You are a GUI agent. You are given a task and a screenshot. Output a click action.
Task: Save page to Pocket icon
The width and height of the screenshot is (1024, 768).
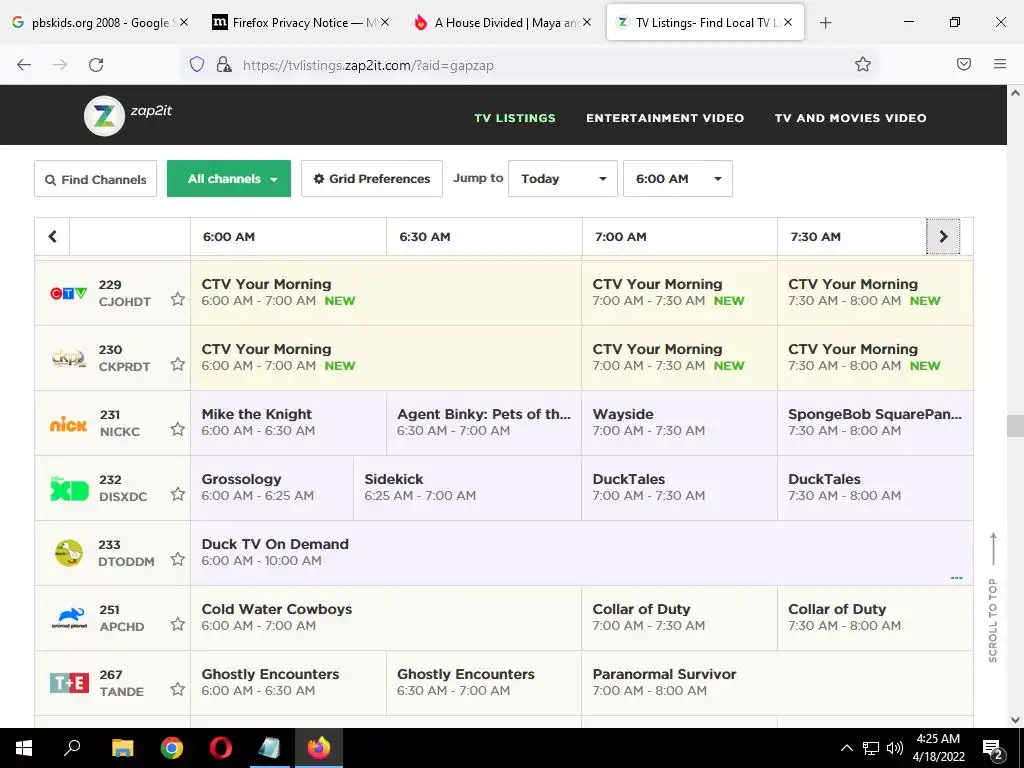[x=964, y=64]
